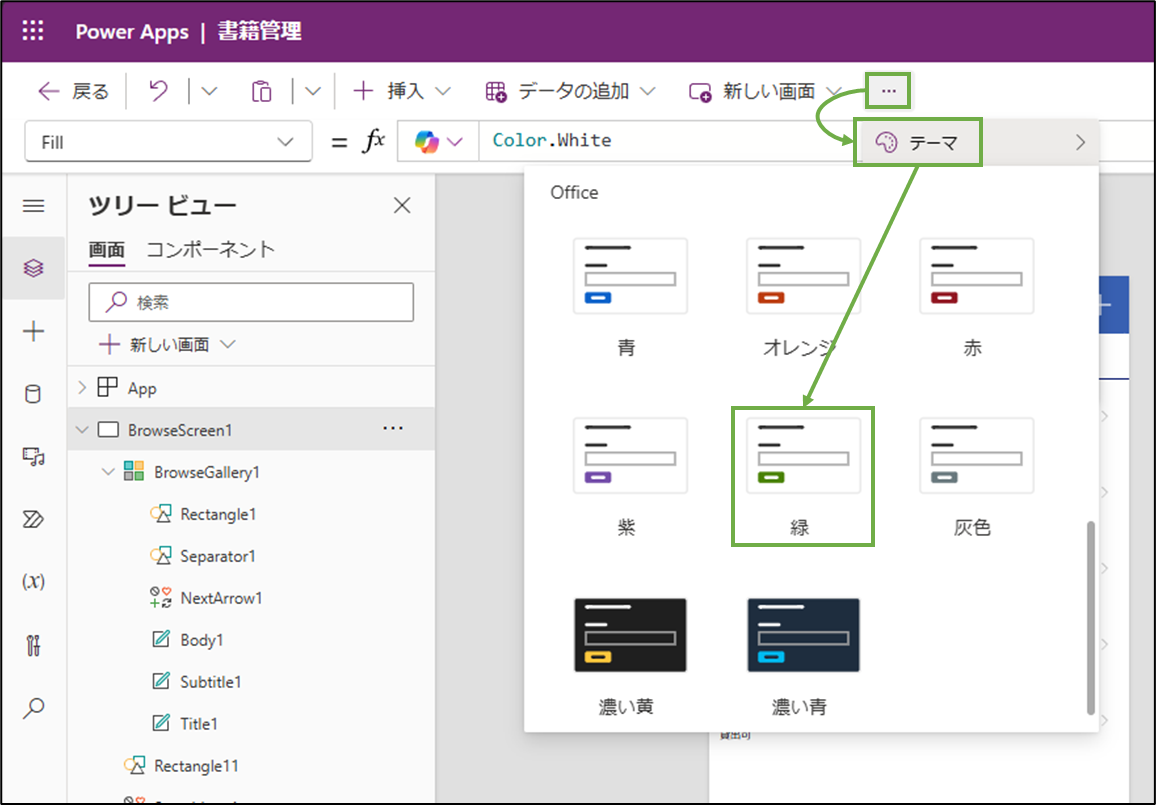The image size is (1156, 805).
Task: Click the toolbar overflow ellipsis button
Action: (x=888, y=91)
